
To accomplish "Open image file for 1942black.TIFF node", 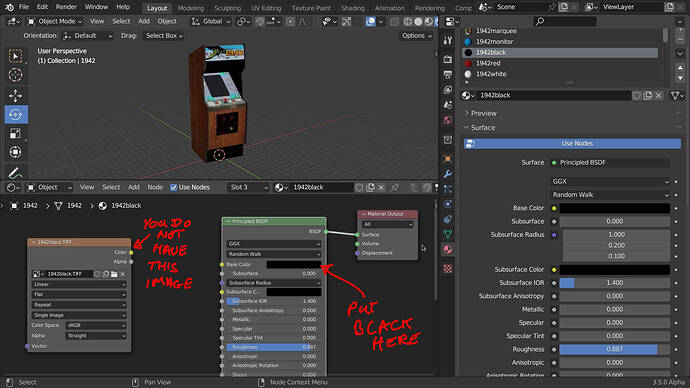I will [114, 274].
